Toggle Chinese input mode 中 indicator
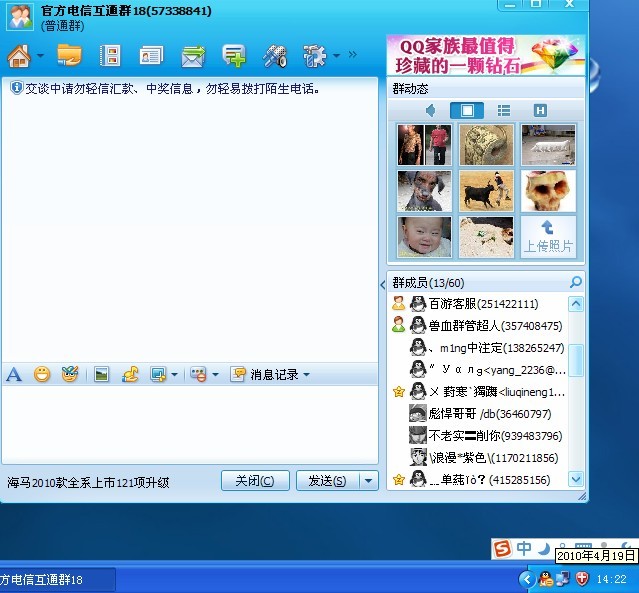This screenshot has width=639, height=593. [x=523, y=547]
